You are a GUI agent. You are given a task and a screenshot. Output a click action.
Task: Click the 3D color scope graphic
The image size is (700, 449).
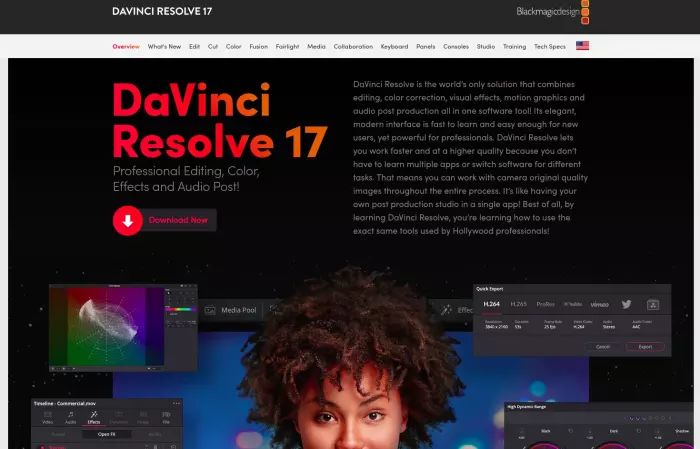[106, 327]
